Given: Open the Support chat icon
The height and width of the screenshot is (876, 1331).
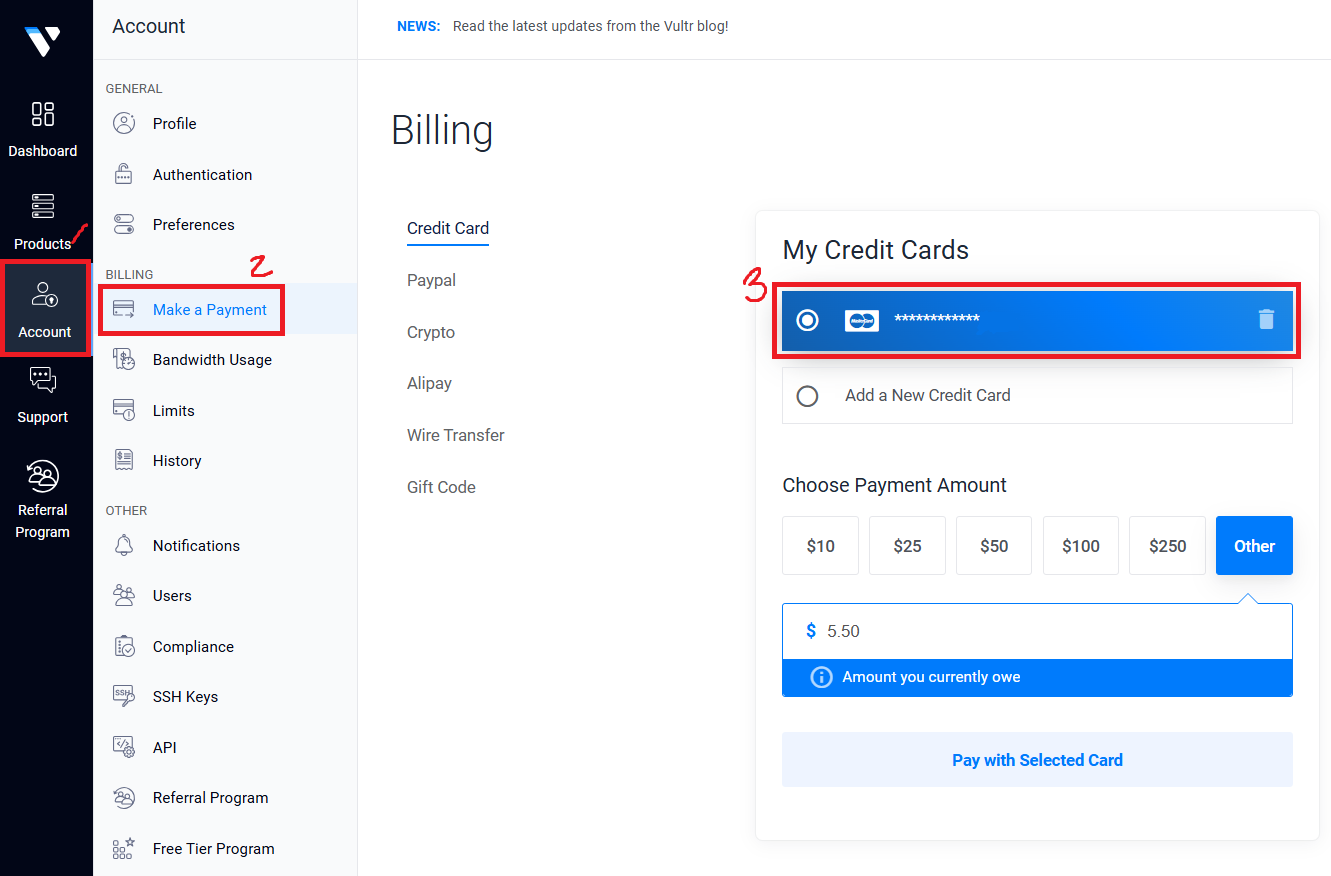Looking at the screenshot, I should [43, 380].
